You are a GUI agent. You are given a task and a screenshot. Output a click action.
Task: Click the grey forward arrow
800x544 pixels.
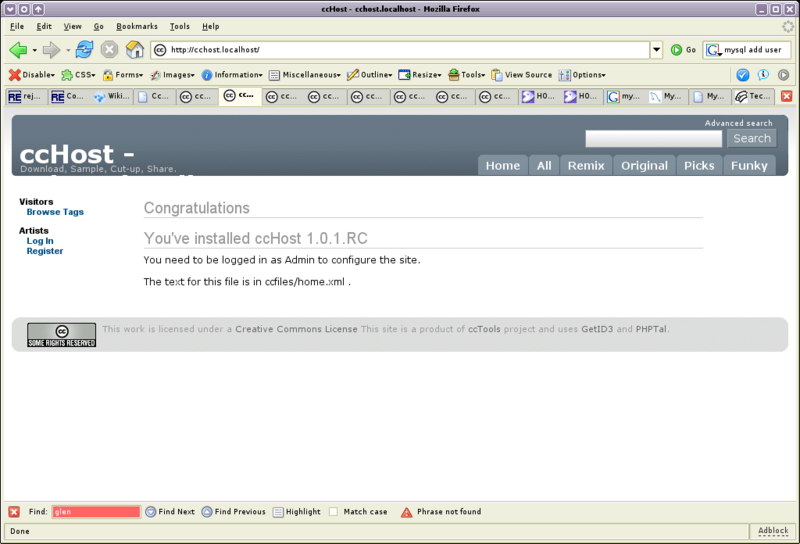click(51, 50)
